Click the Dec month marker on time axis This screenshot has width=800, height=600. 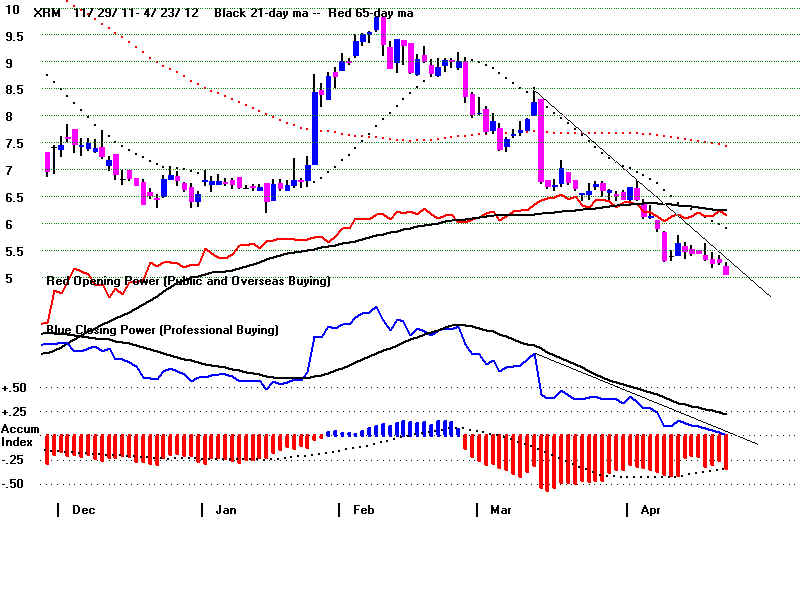[x=84, y=510]
